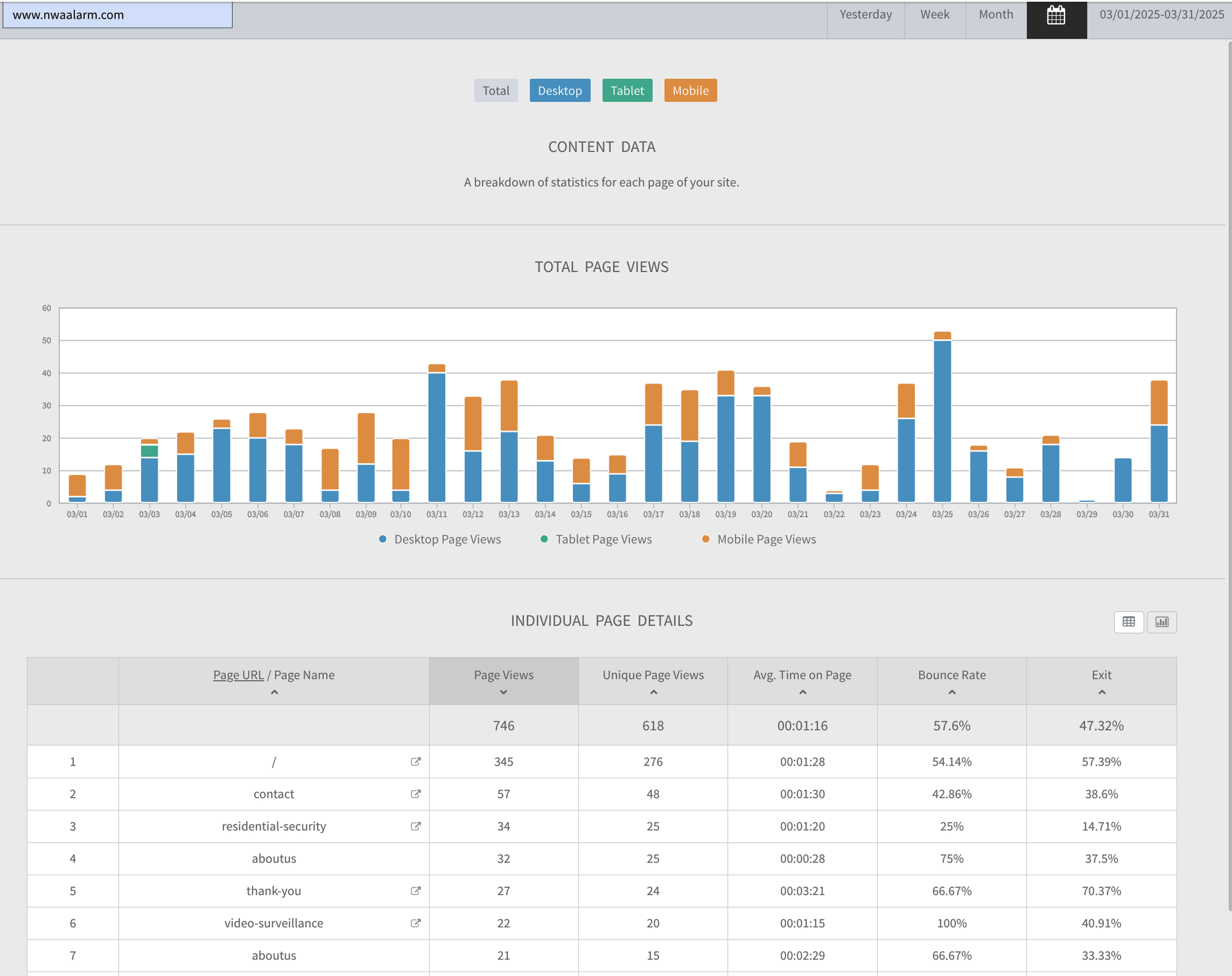
Task: Open external link icon for contact page
Action: [x=415, y=794]
